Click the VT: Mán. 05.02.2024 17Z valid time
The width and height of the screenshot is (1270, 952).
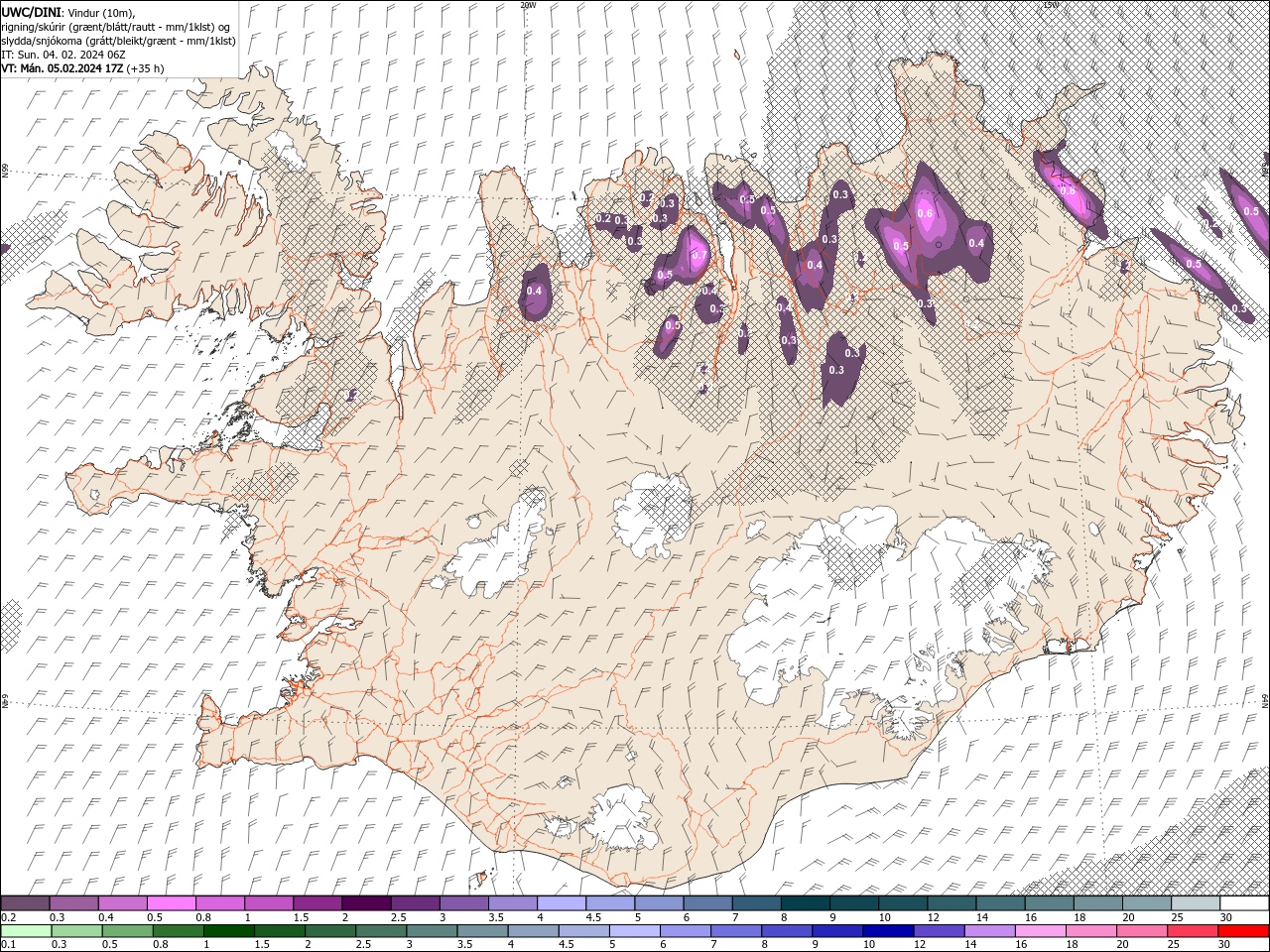(63, 68)
